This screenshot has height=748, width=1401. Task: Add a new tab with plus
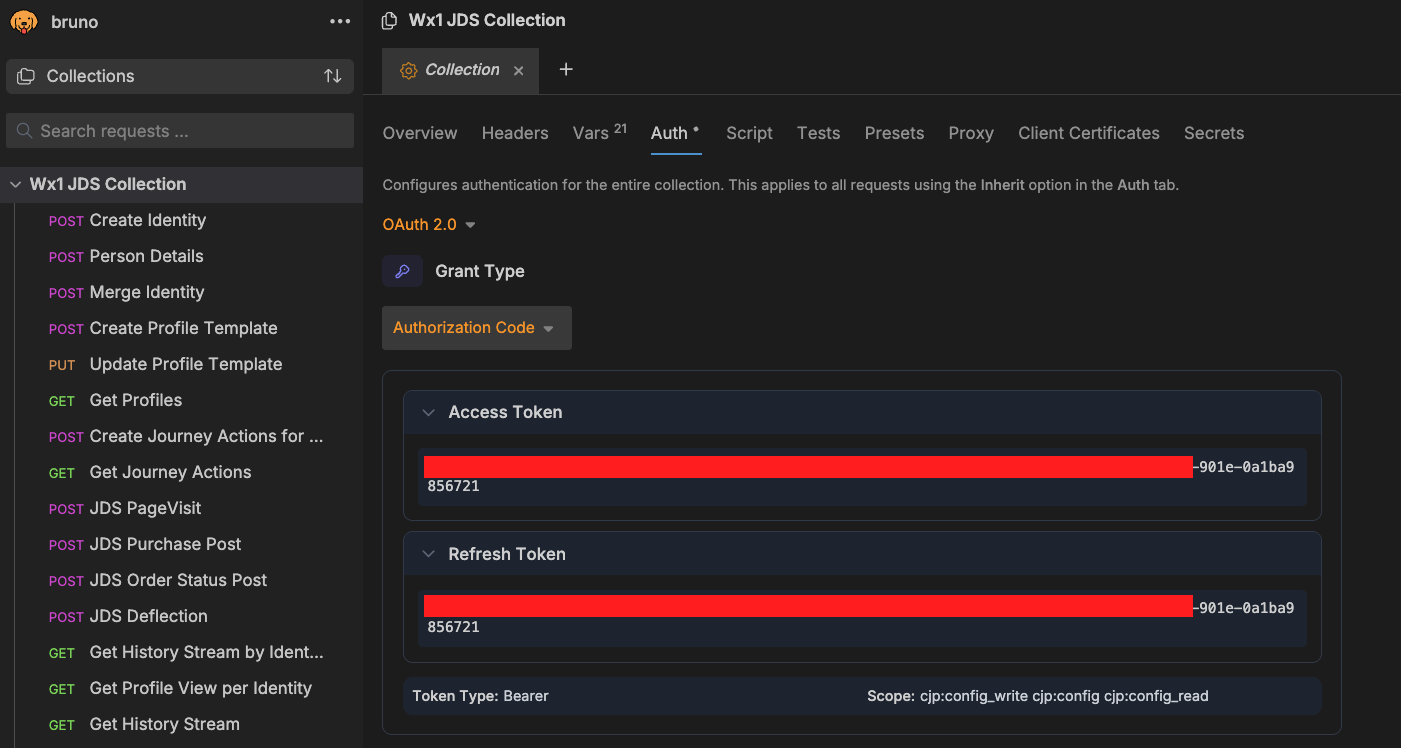click(566, 69)
